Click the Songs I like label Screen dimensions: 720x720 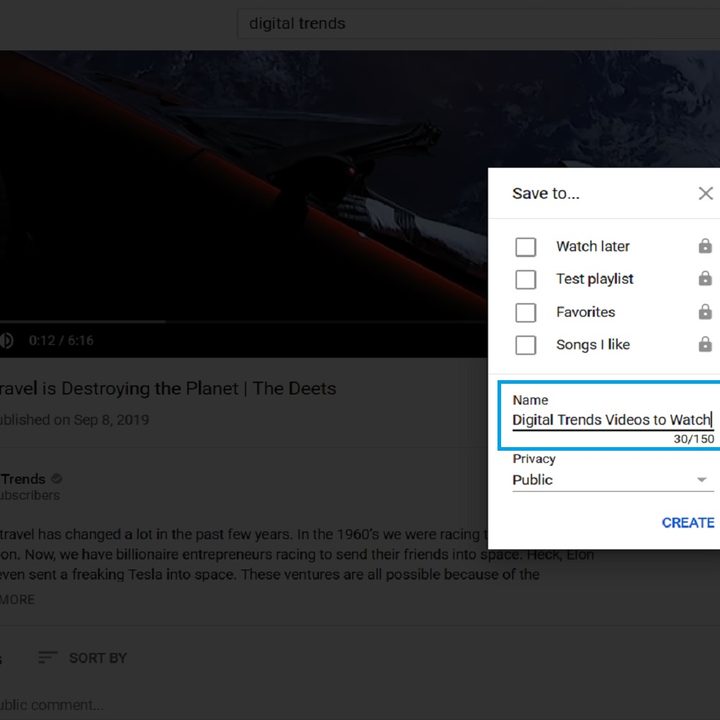[x=593, y=345]
